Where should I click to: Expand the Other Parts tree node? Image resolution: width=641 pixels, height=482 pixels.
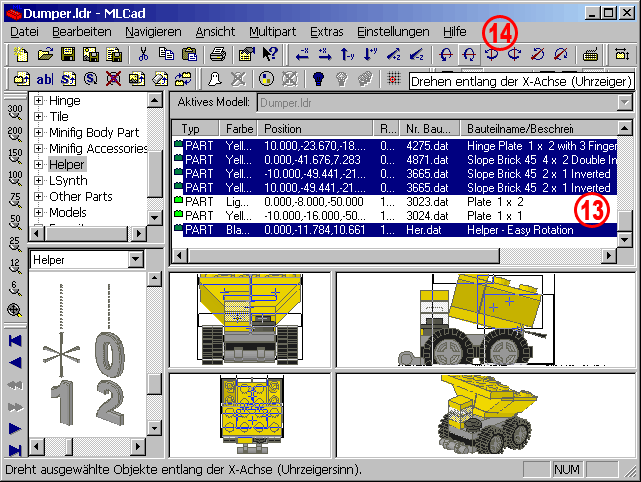click(38, 197)
